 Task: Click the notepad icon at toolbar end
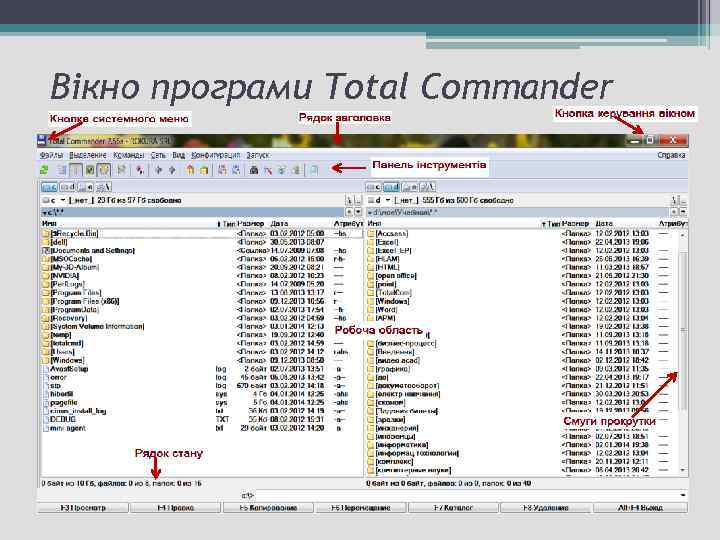[x=314, y=170]
